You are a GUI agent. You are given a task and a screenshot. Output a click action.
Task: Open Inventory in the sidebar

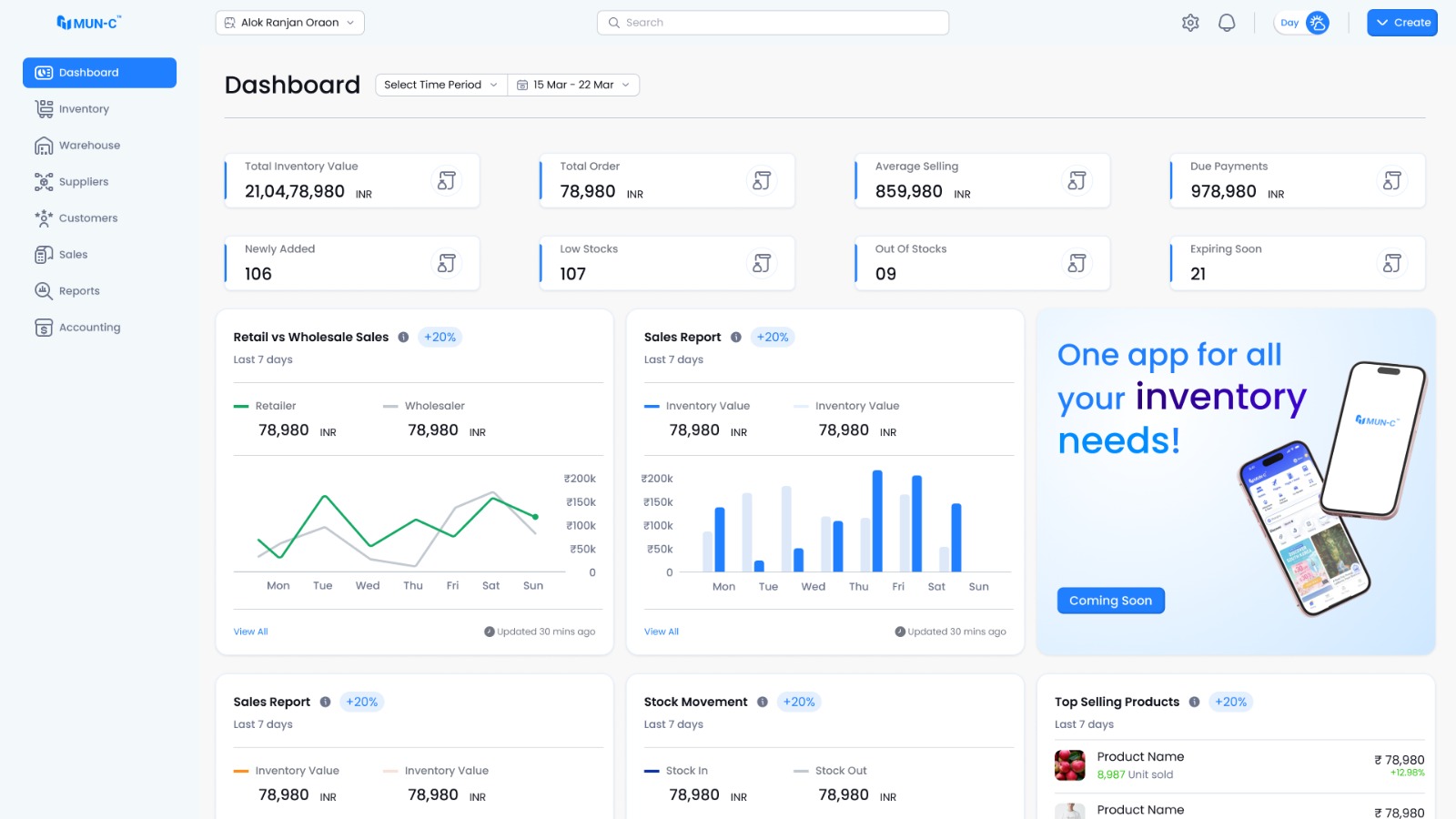tap(84, 109)
